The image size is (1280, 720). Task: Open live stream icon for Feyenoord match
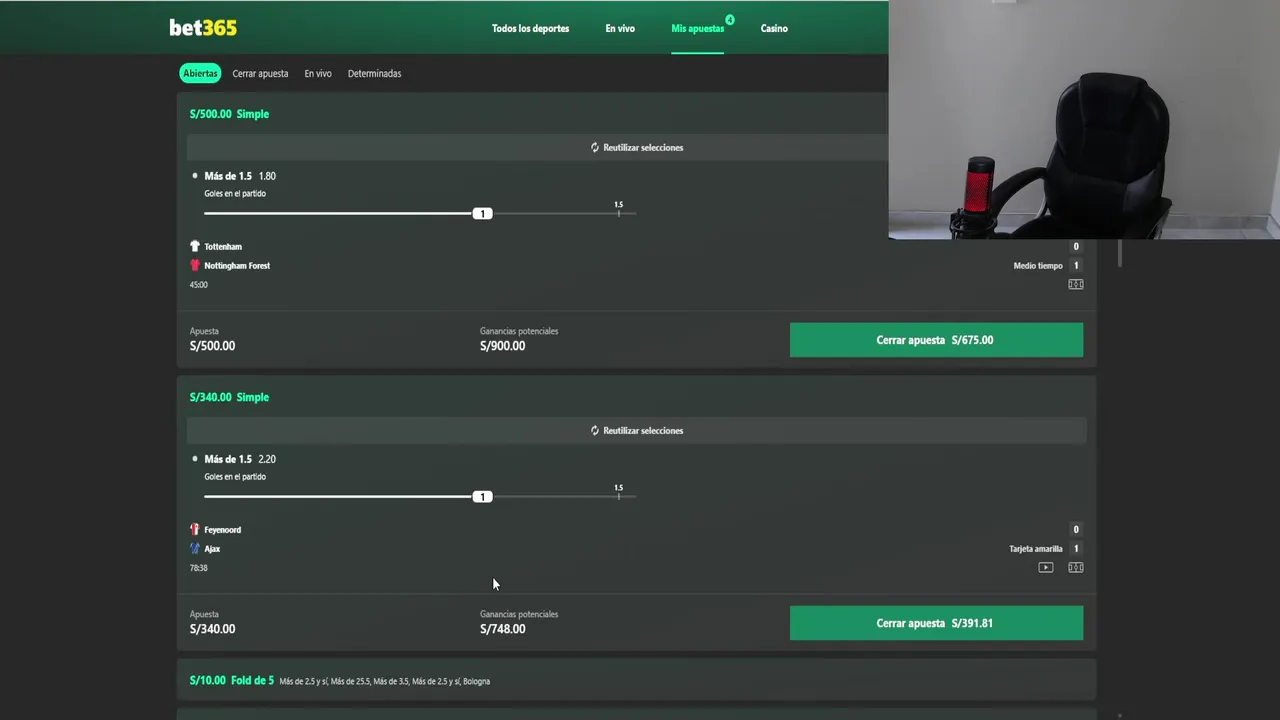pyautogui.click(x=1046, y=567)
